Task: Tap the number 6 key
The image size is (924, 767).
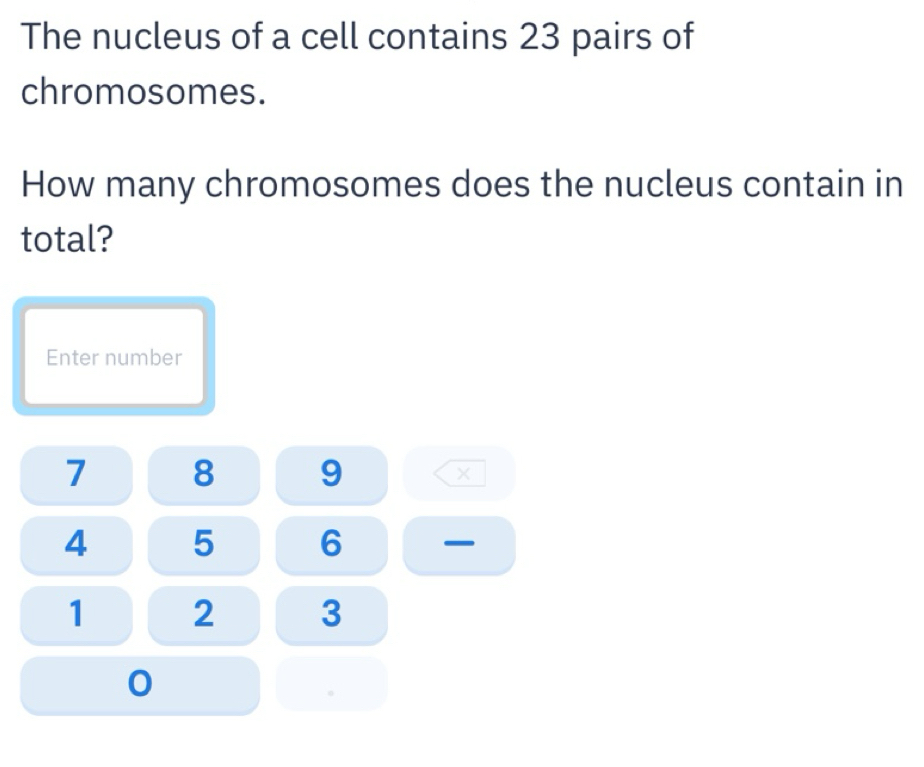Action: [x=331, y=544]
